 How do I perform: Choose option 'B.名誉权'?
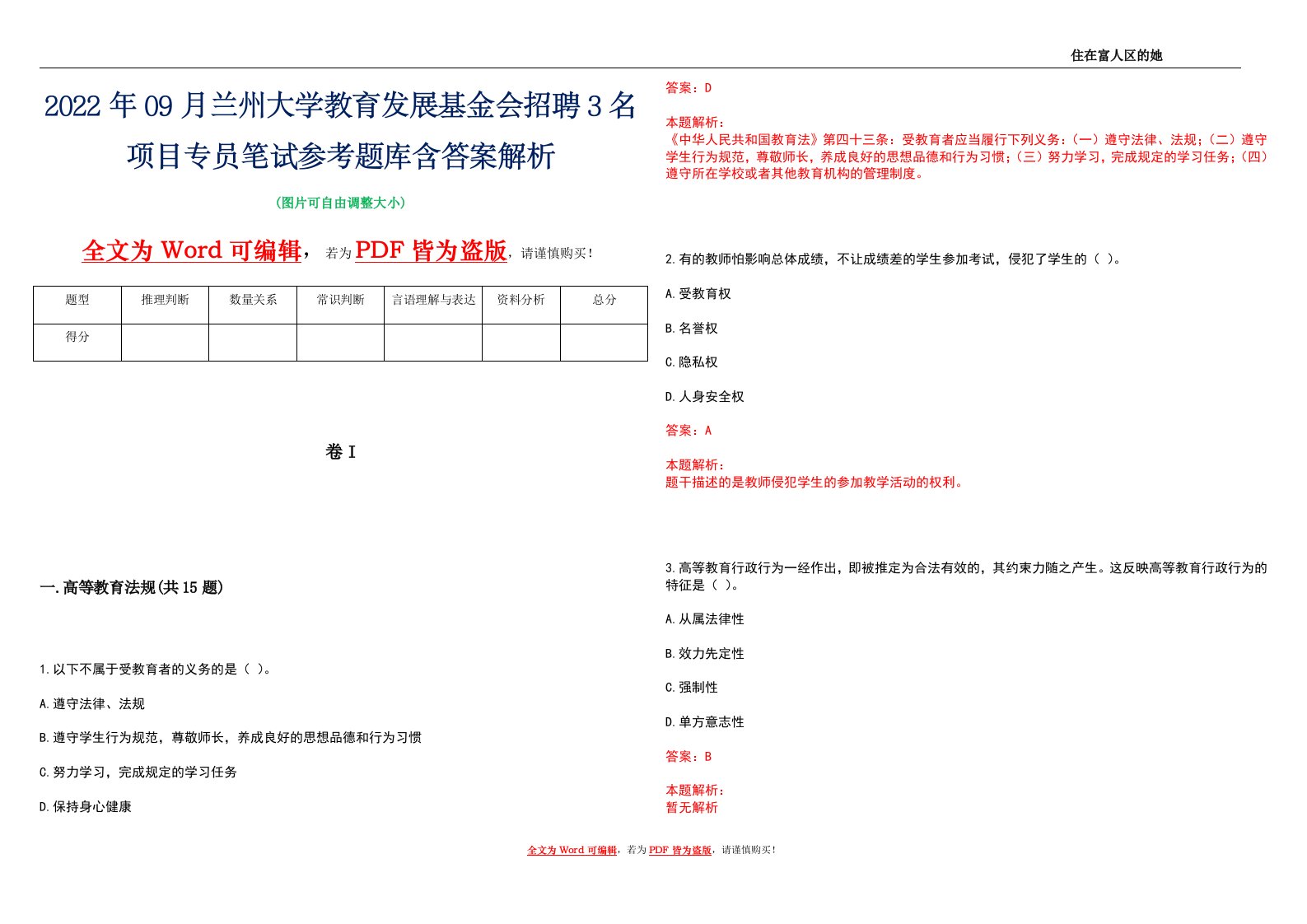[x=692, y=329]
